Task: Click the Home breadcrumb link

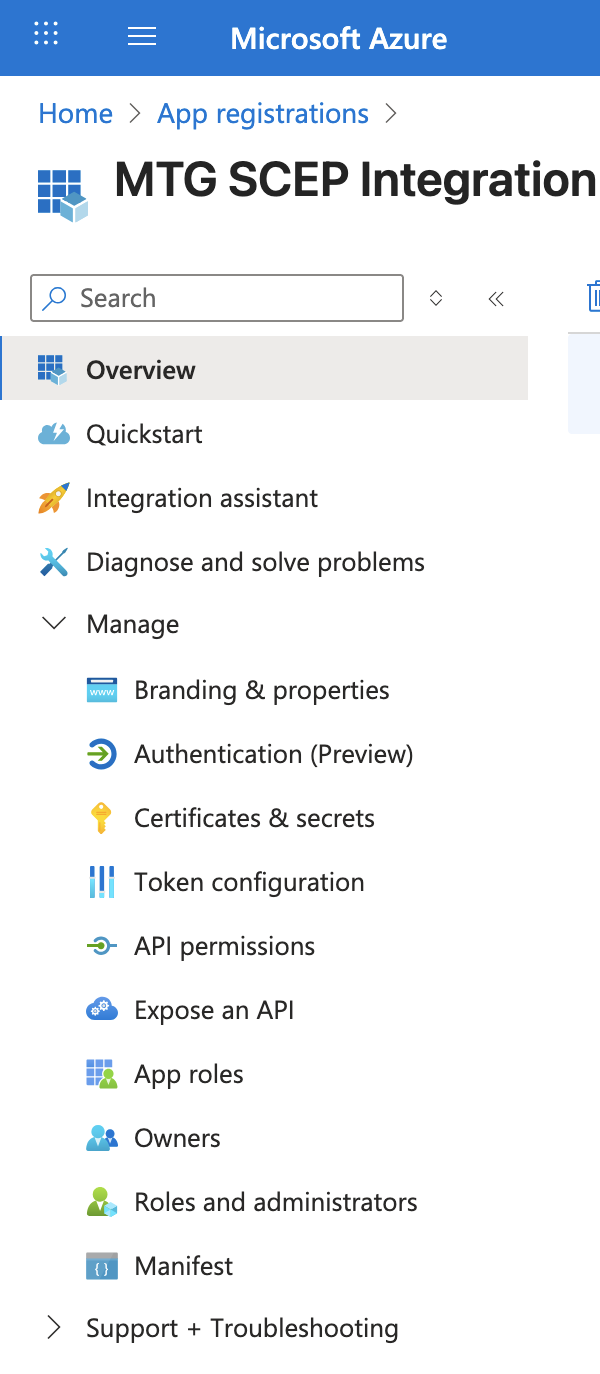Action: click(75, 114)
